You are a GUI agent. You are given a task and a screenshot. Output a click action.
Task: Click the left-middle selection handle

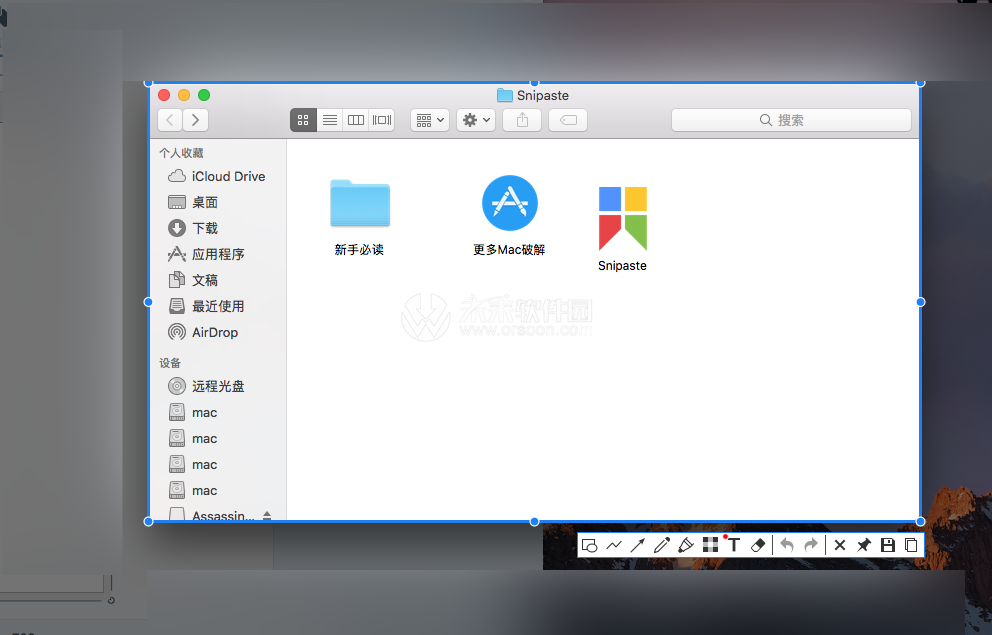[149, 302]
